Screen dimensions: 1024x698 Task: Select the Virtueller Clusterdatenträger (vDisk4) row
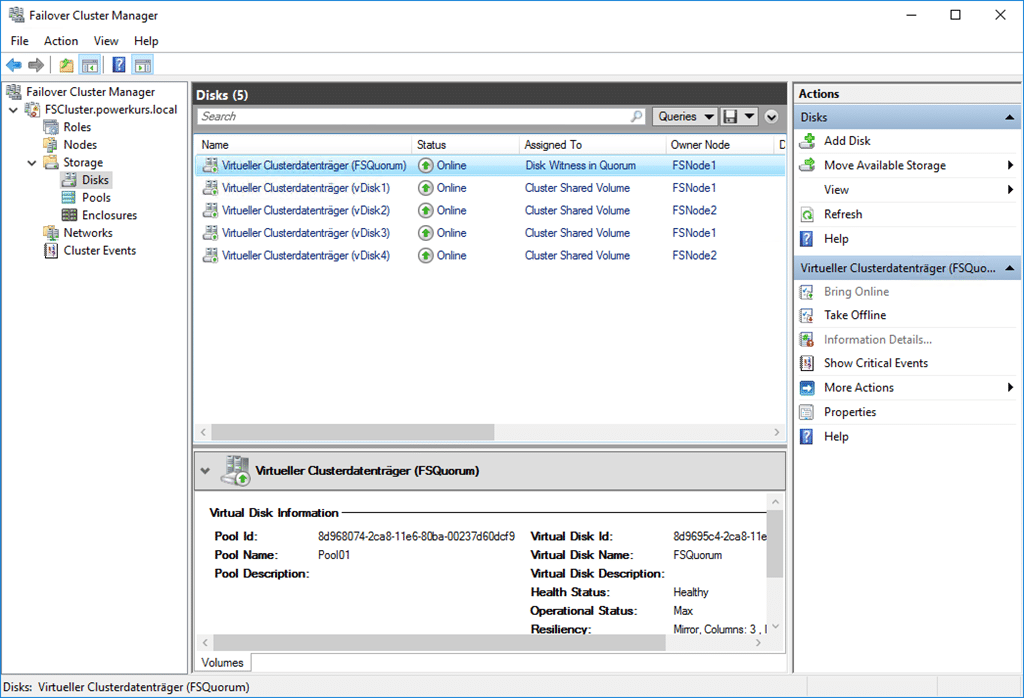490,255
